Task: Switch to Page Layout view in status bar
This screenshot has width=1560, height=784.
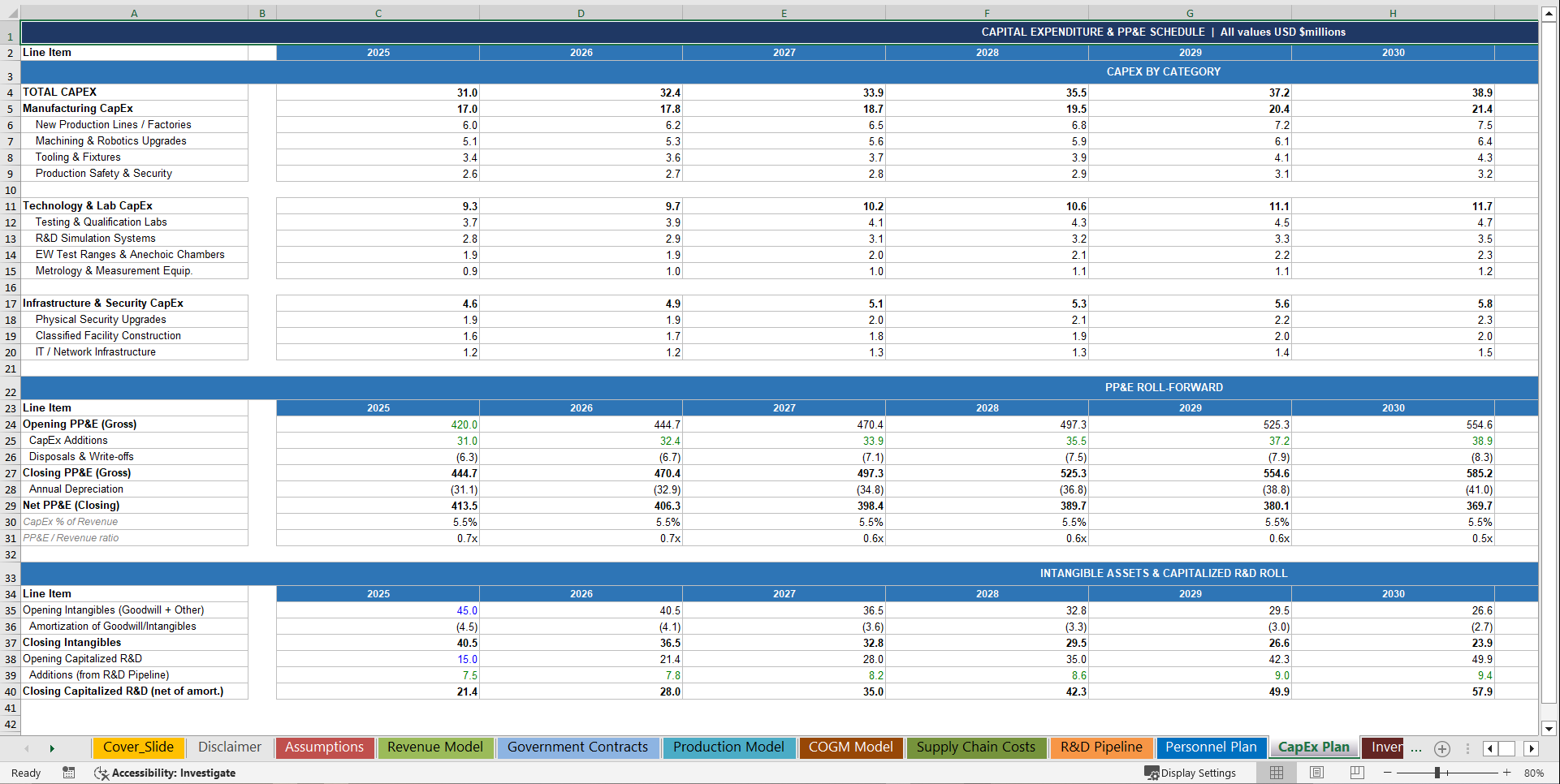Action: [x=1316, y=773]
